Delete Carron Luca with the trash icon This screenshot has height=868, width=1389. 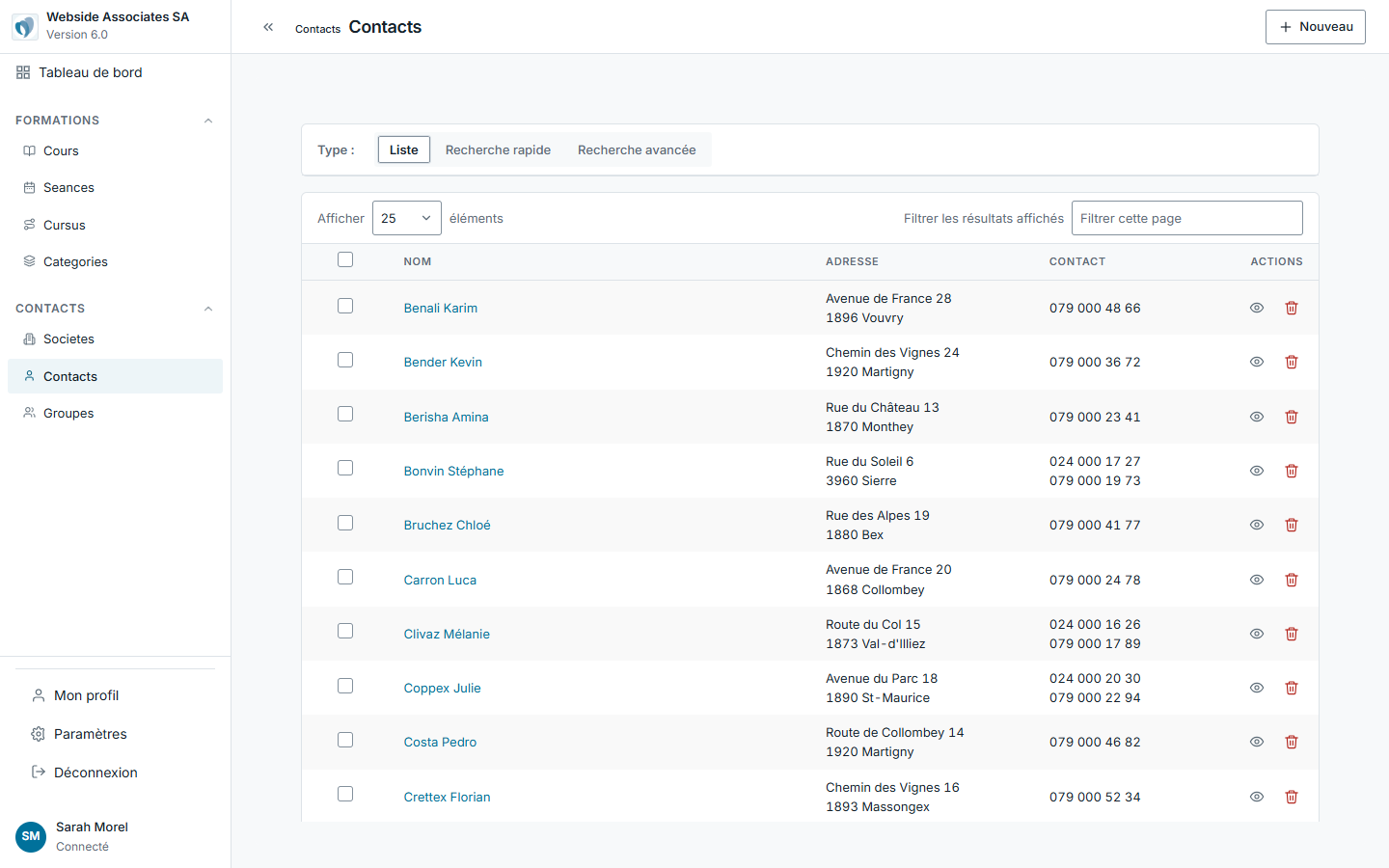[1292, 580]
